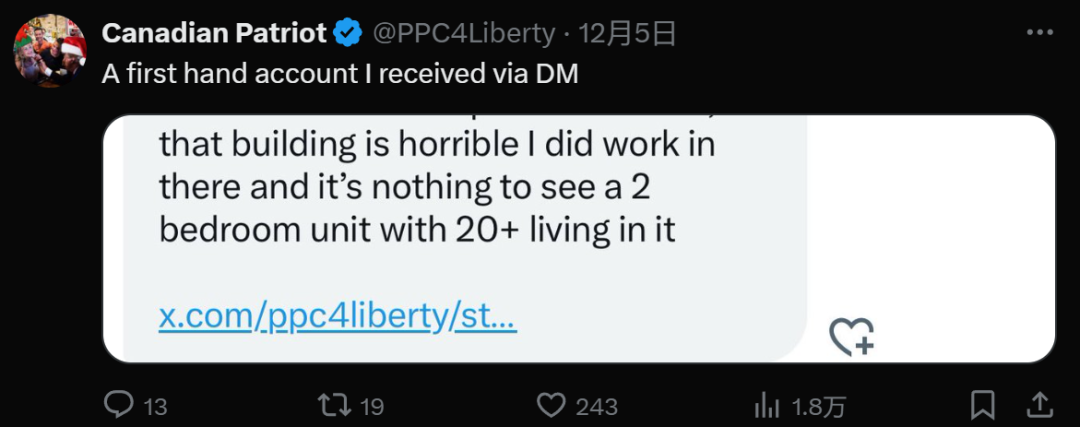The width and height of the screenshot is (1080, 427).
Task: Like the post with the heart icon
Action: pyautogui.click(x=550, y=405)
